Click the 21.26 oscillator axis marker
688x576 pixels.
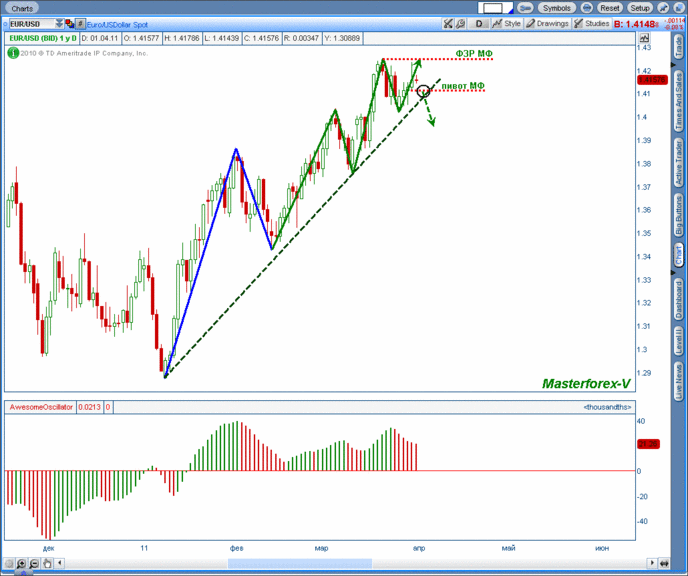click(648, 444)
